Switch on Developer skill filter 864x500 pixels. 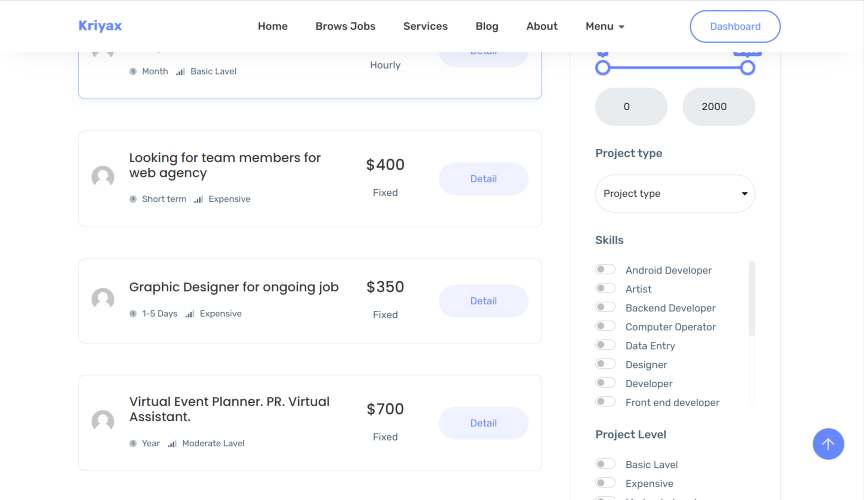pos(605,383)
